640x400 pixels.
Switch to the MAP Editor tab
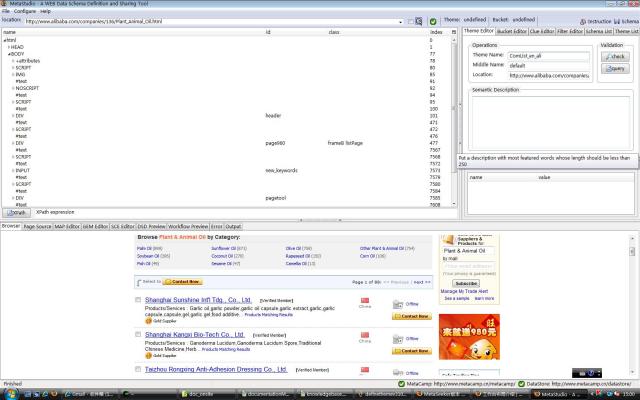coord(67,227)
